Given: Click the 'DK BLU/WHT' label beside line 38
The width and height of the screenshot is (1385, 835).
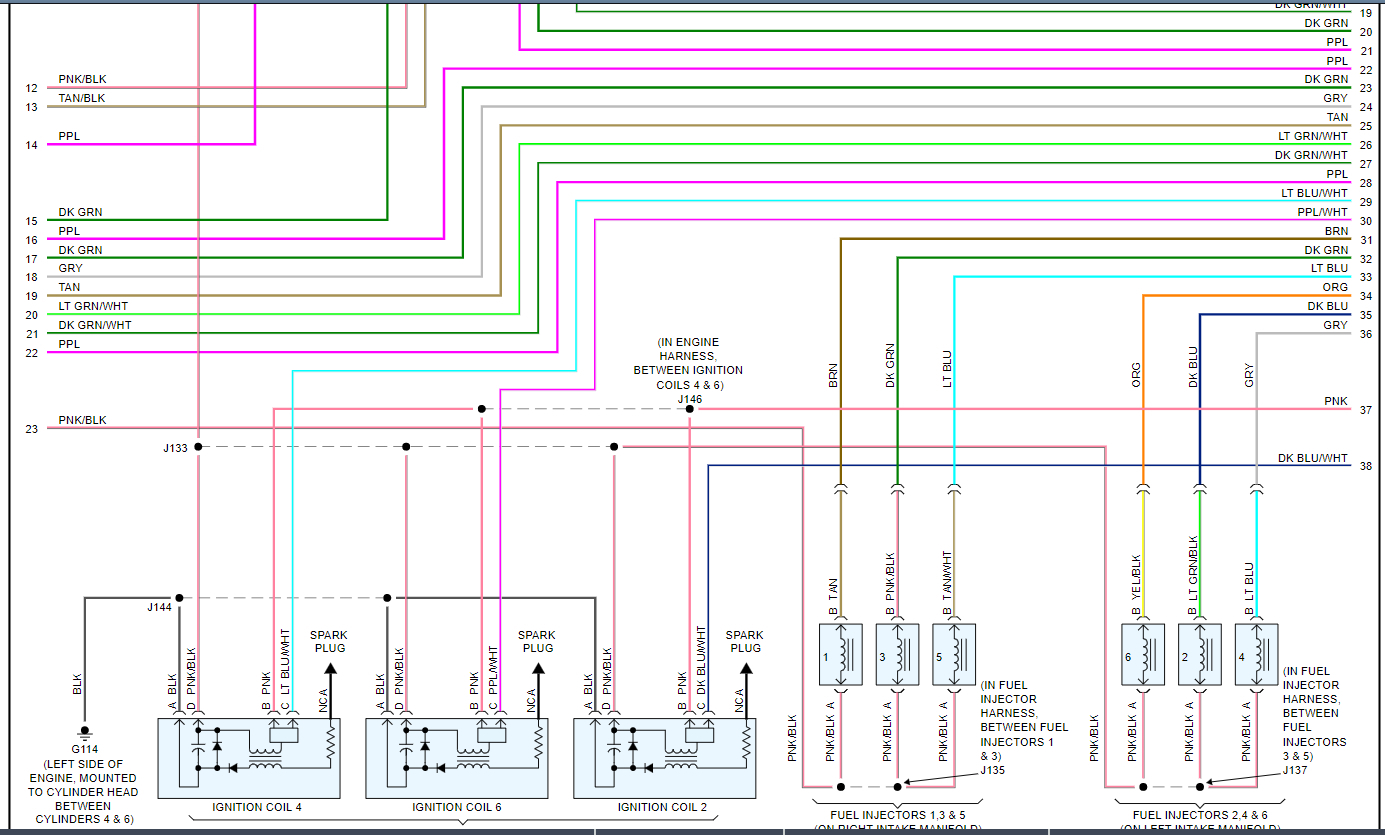Looking at the screenshot, I should click(1313, 458).
